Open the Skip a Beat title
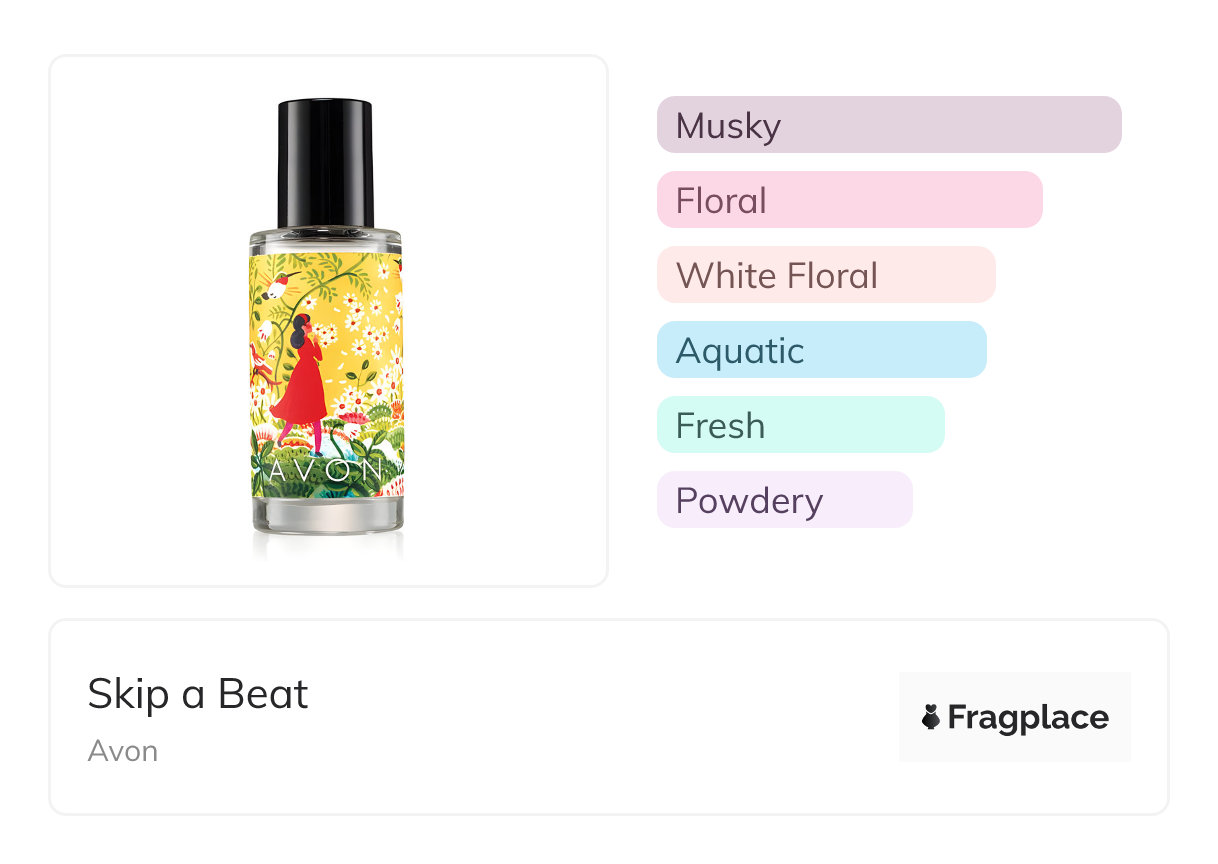Viewport: 1218px width, 864px height. [198, 694]
